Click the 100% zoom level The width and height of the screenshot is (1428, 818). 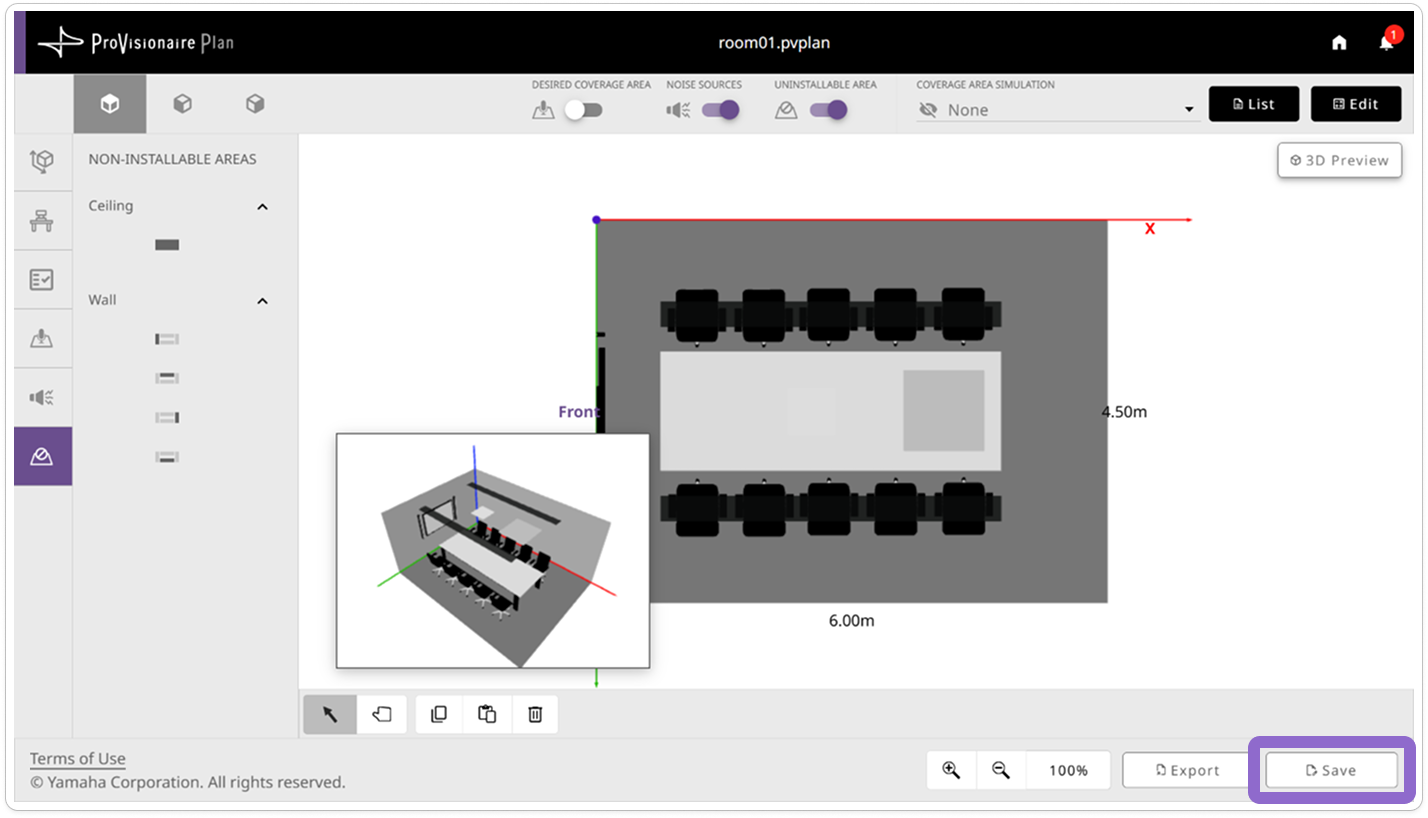tap(1068, 770)
